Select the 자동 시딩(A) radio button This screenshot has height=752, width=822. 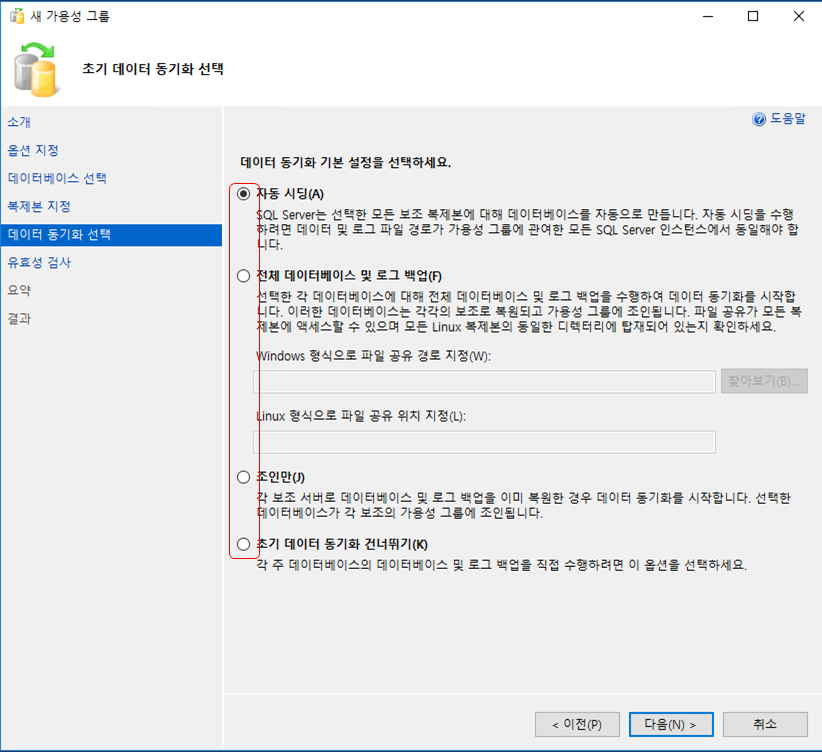click(243, 194)
